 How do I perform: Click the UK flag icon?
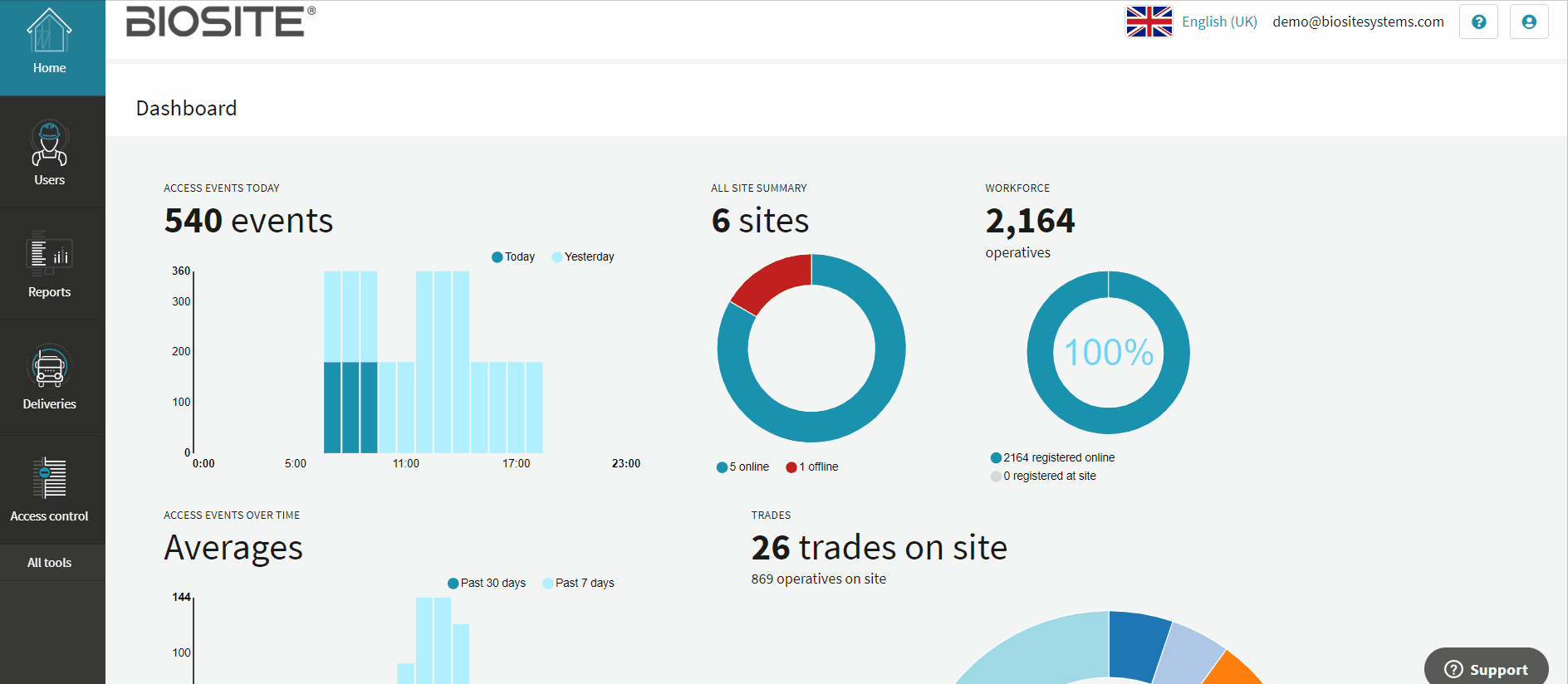1149,22
